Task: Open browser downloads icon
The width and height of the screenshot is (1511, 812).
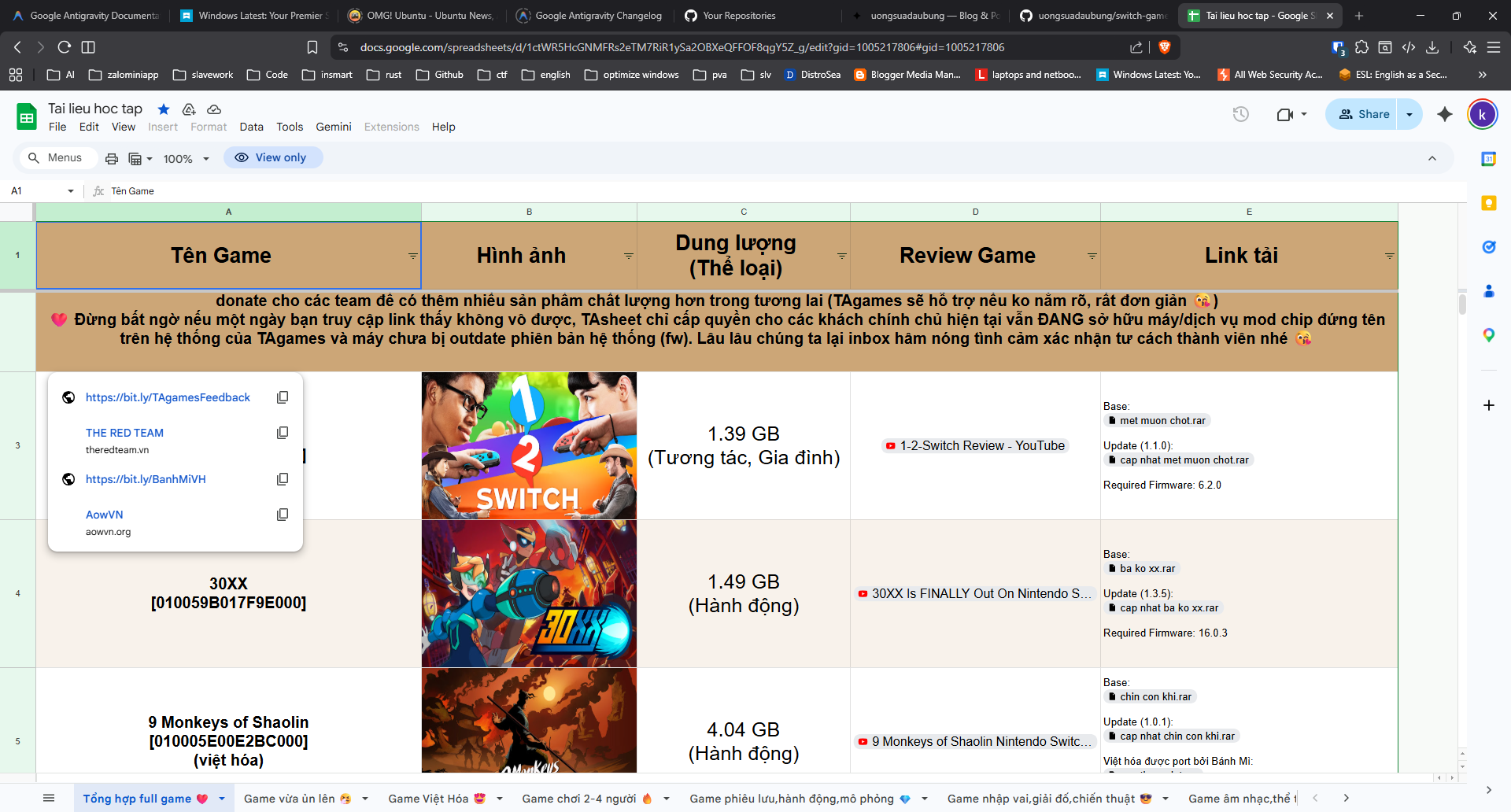Action: pos(1432,47)
